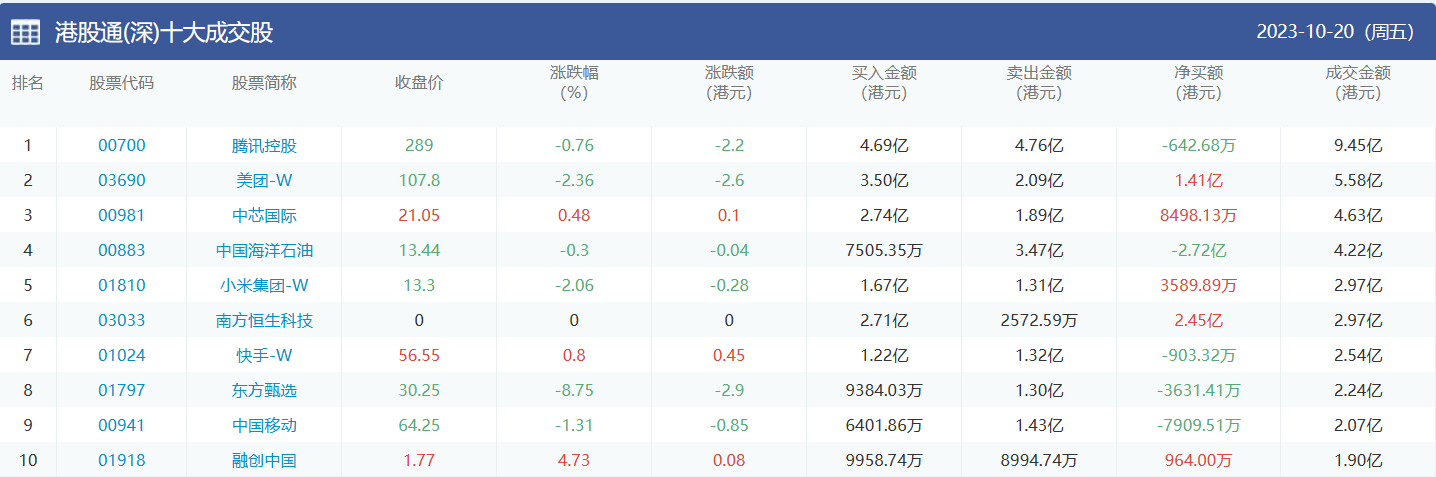Open 东方甄选 stock page
The image size is (1436, 477).
[x=264, y=390]
